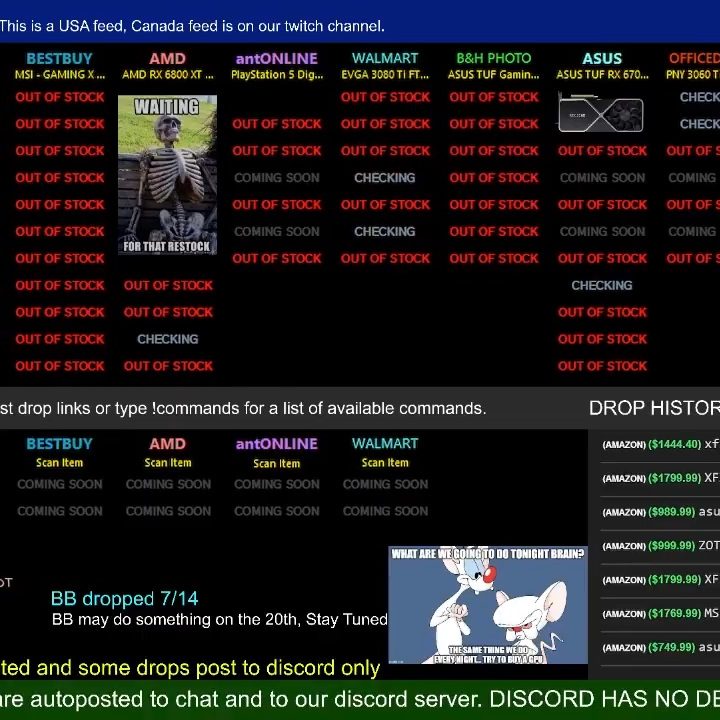Open the Amazon $1769.99 MS drop entry
This screenshot has height=720, width=720.
[660, 614]
